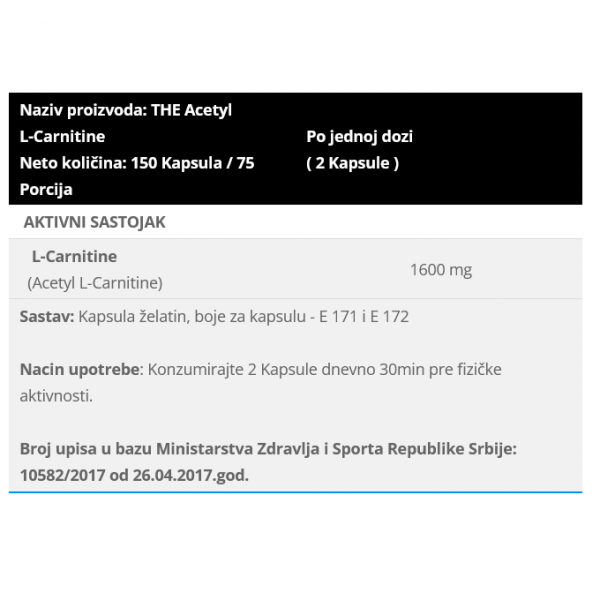This screenshot has width=600, height=600.
Task: Click the '(Acetyl L-Carnitine)' subtitle text
Action: coord(95,283)
